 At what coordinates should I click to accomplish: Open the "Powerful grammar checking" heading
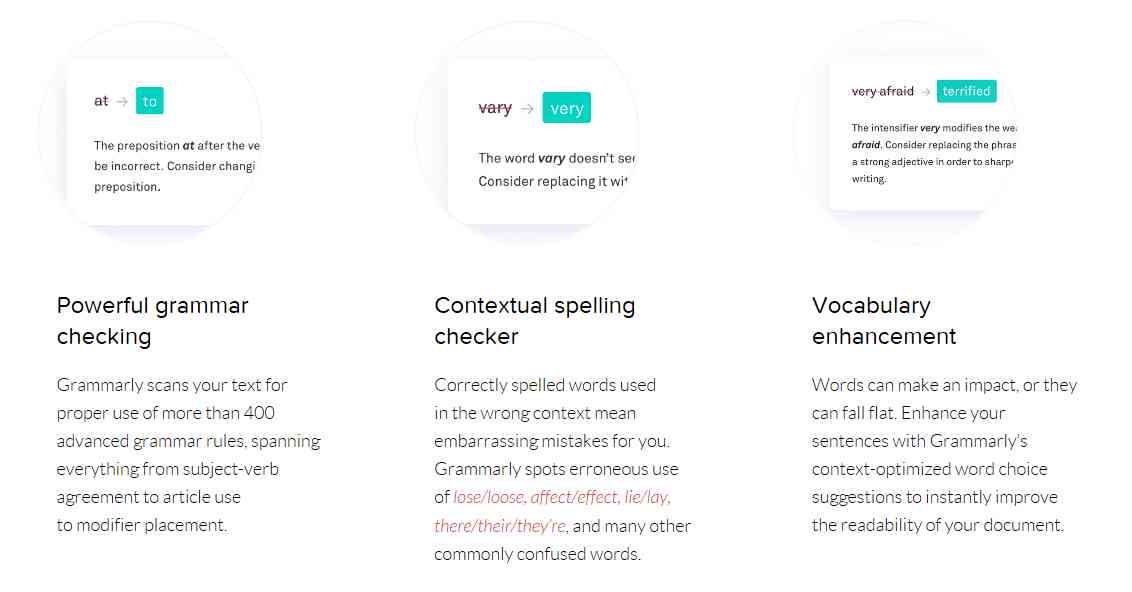click(152, 321)
